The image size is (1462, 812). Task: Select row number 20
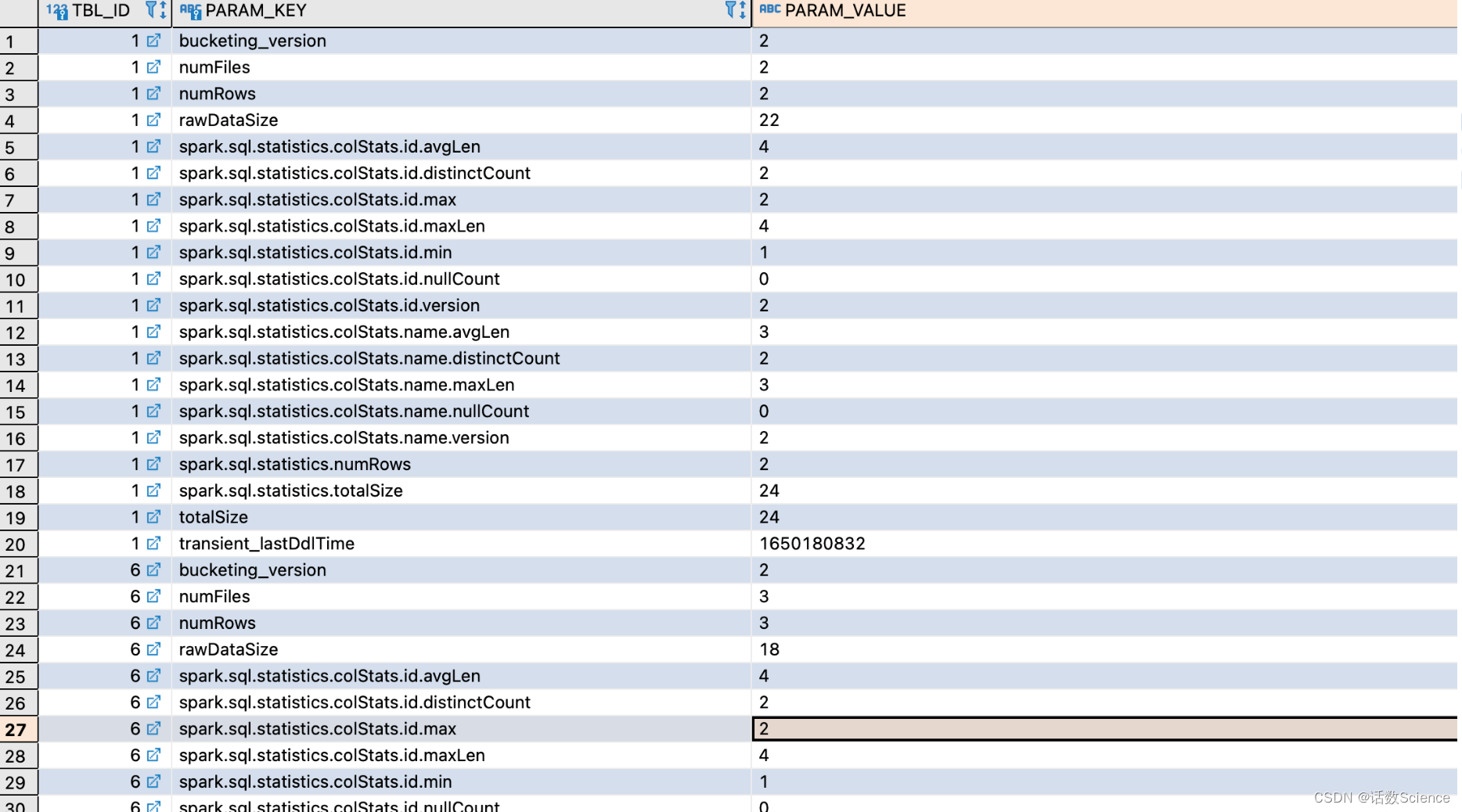coord(16,544)
